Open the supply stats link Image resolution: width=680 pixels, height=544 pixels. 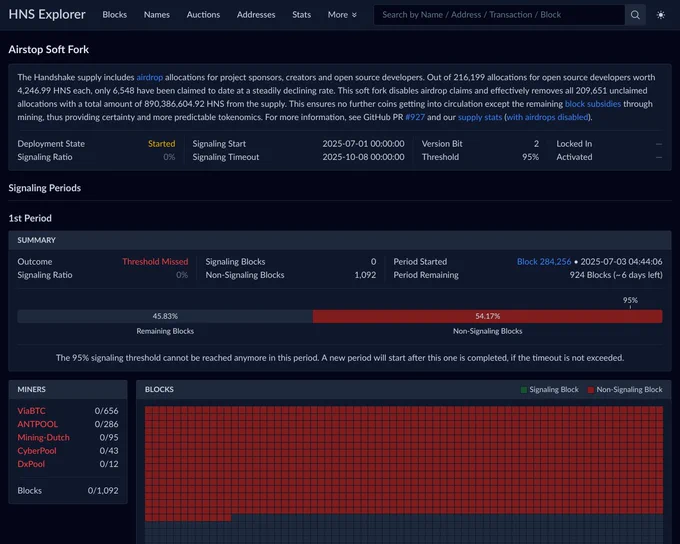pyautogui.click(x=480, y=117)
